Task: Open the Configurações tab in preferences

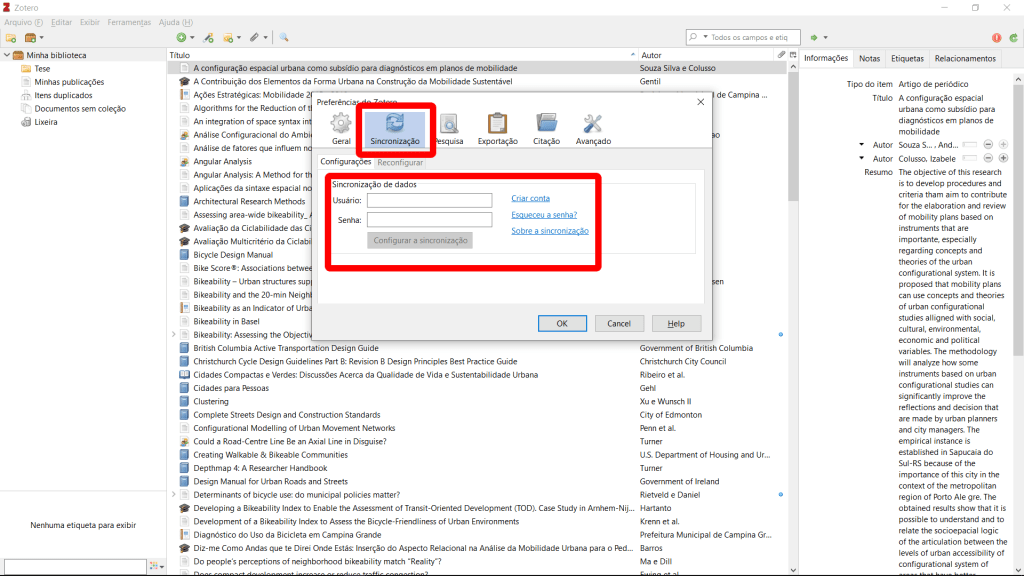Action: (345, 162)
